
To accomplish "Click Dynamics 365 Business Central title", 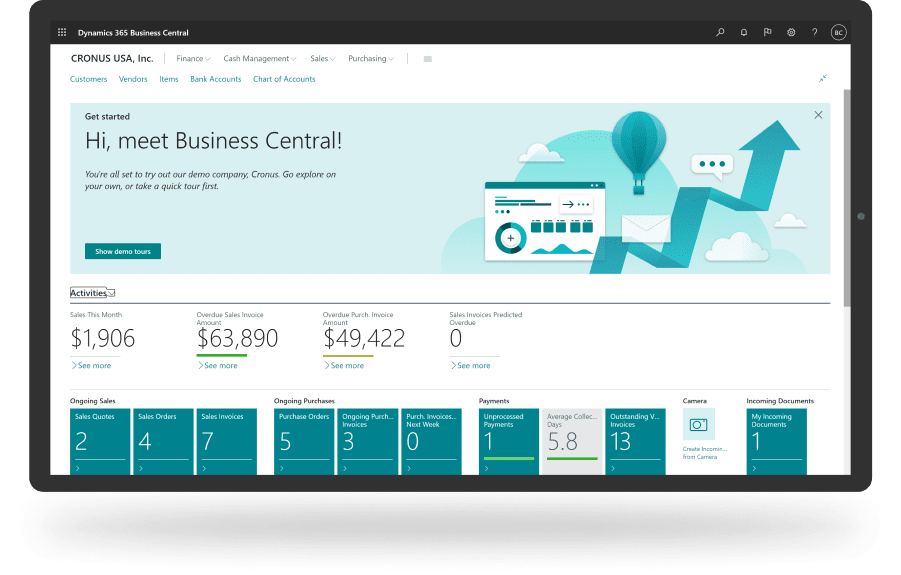I will pos(133,33).
